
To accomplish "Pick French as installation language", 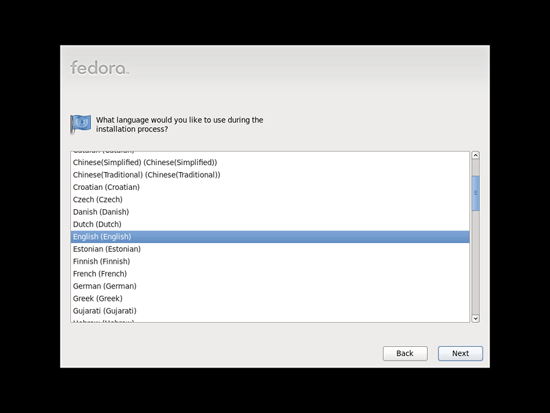I will tap(270, 274).
